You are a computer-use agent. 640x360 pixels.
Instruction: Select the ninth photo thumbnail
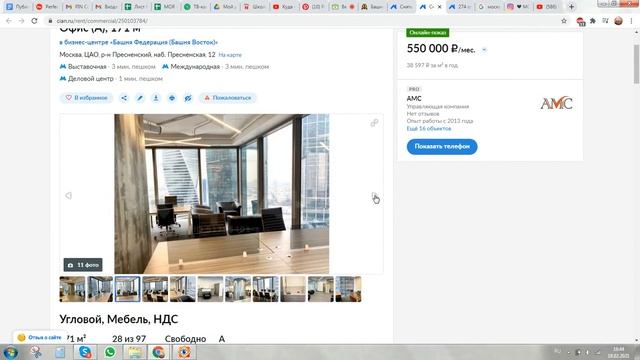click(x=293, y=289)
